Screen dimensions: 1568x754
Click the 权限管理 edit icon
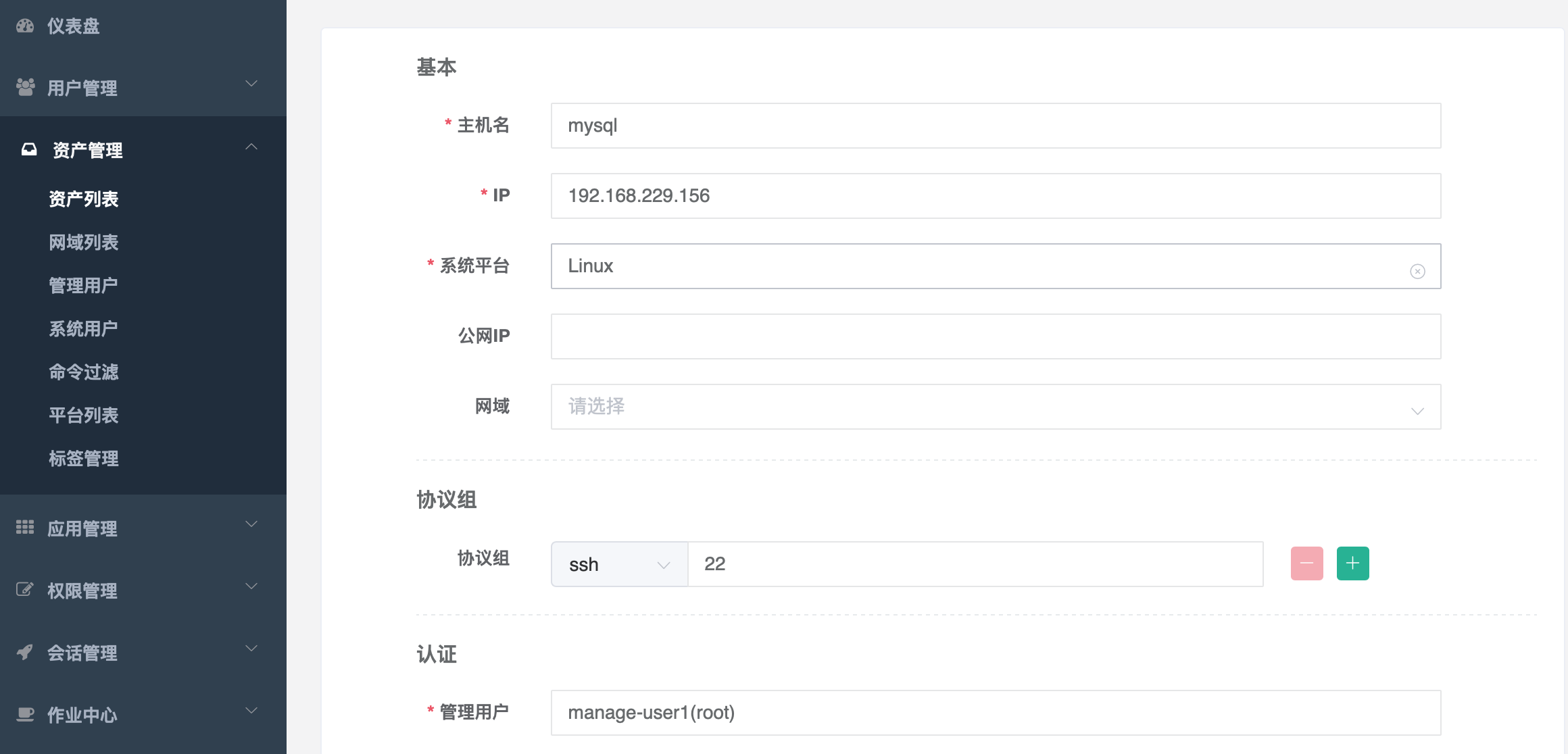pyautogui.click(x=25, y=589)
